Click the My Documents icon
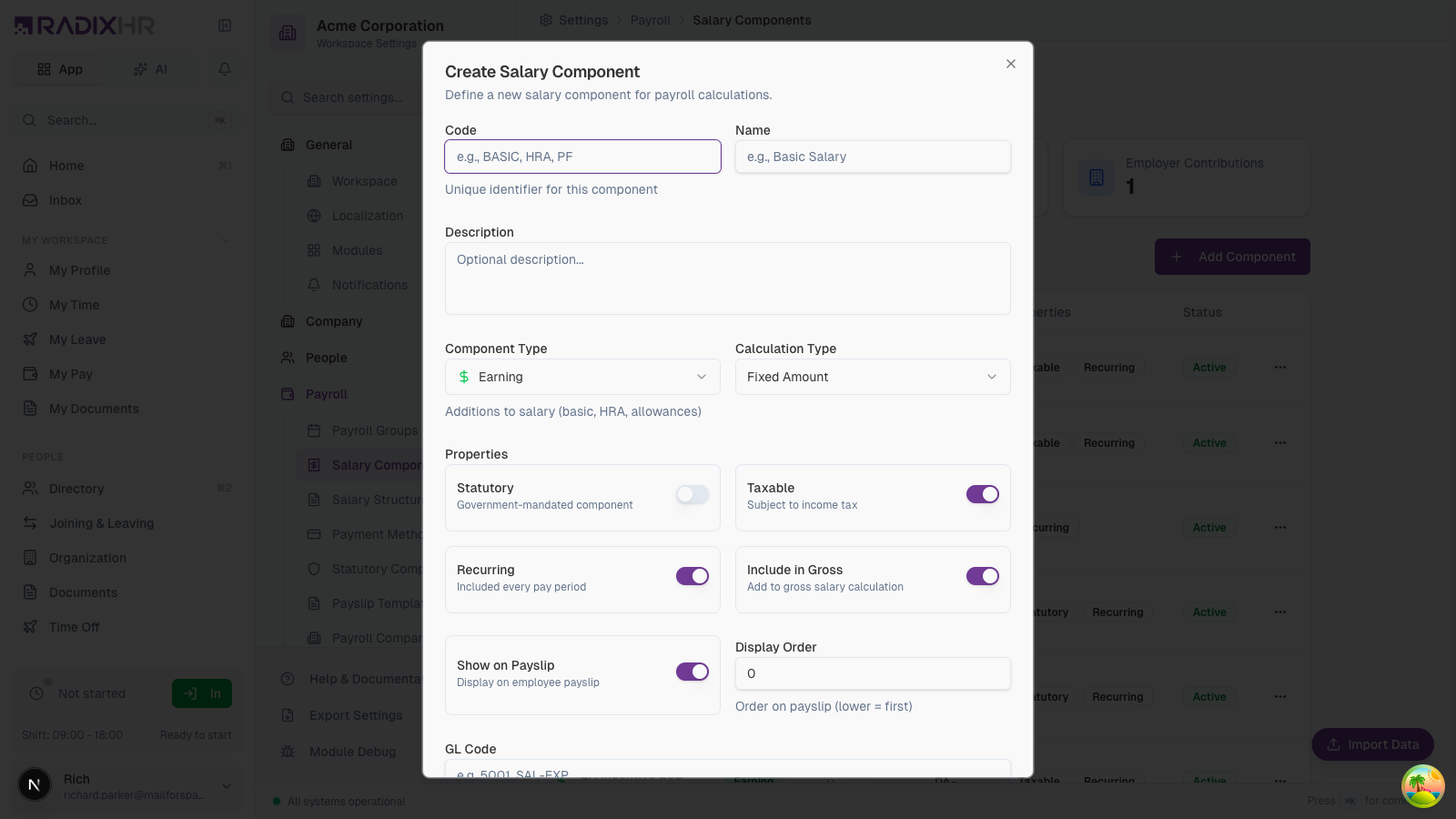Viewport: 1456px width, 819px height. click(30, 409)
